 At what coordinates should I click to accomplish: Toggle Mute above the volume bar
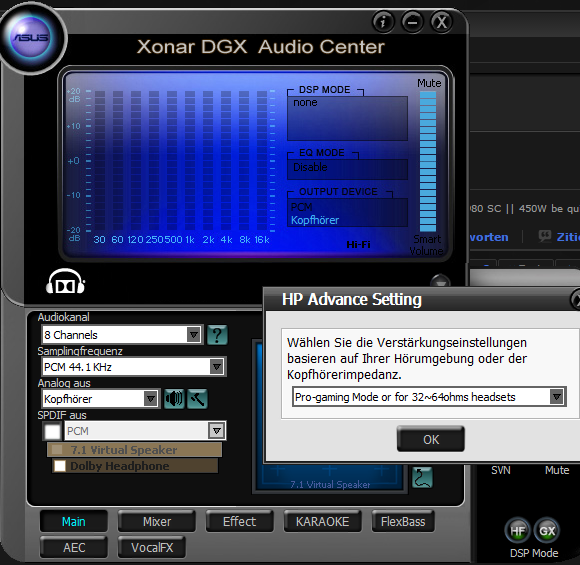pyautogui.click(x=429, y=83)
